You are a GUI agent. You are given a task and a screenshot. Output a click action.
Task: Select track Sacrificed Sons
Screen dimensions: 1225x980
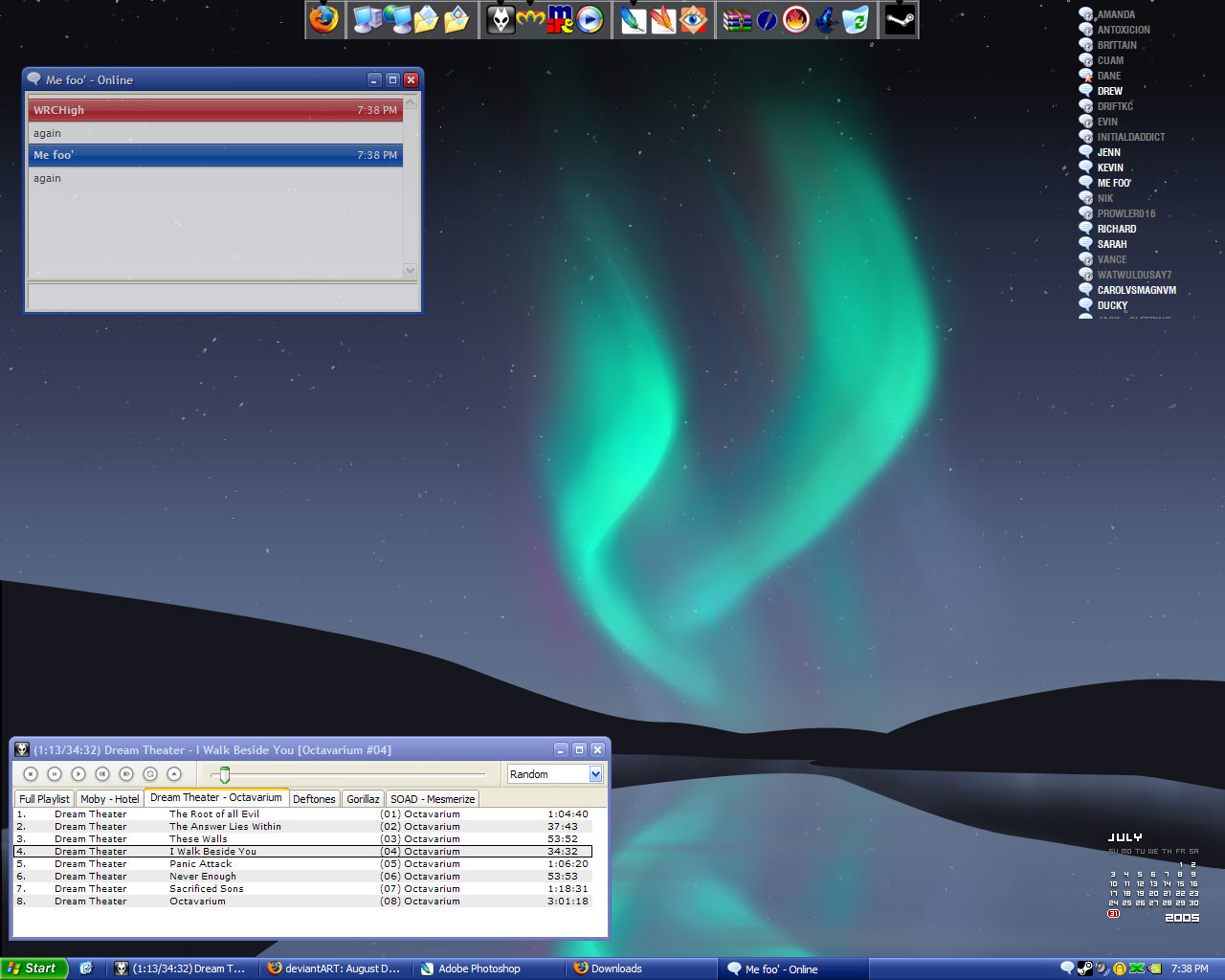click(302, 889)
